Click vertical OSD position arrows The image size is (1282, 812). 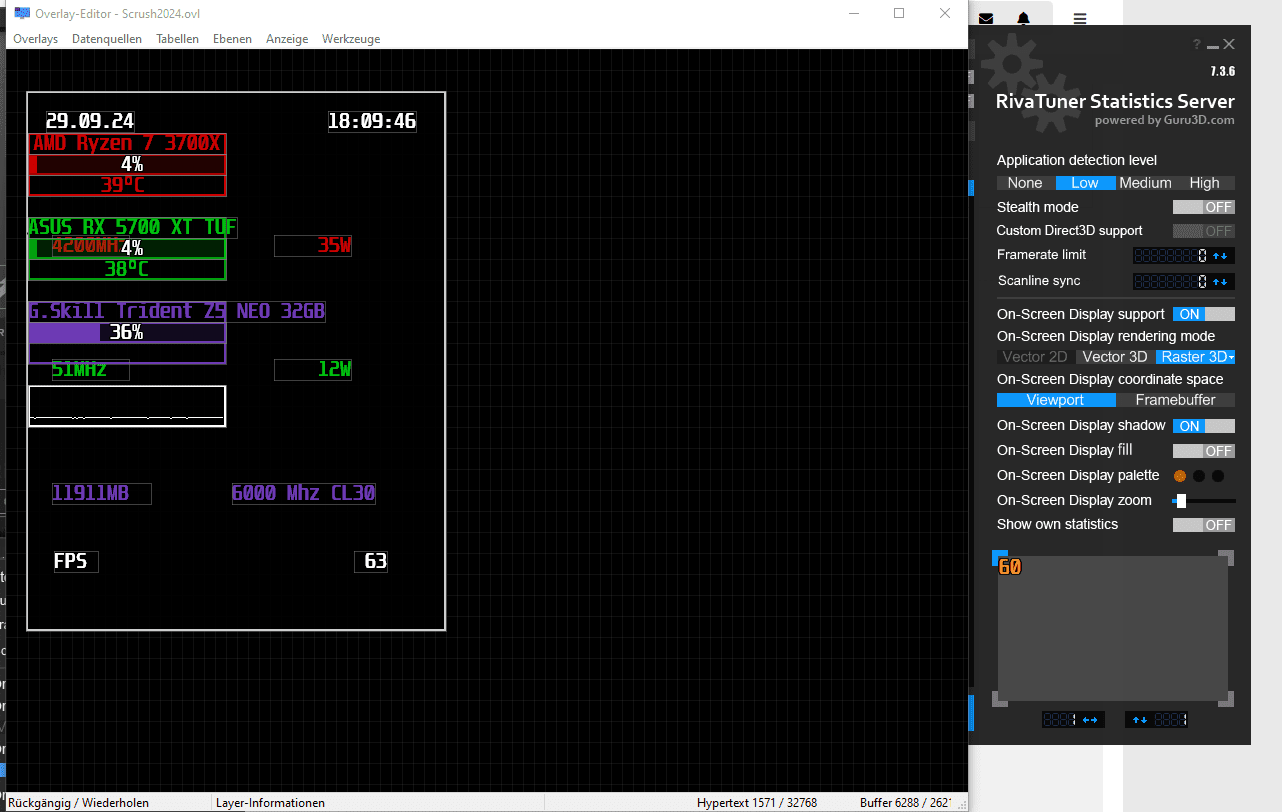[1138, 719]
